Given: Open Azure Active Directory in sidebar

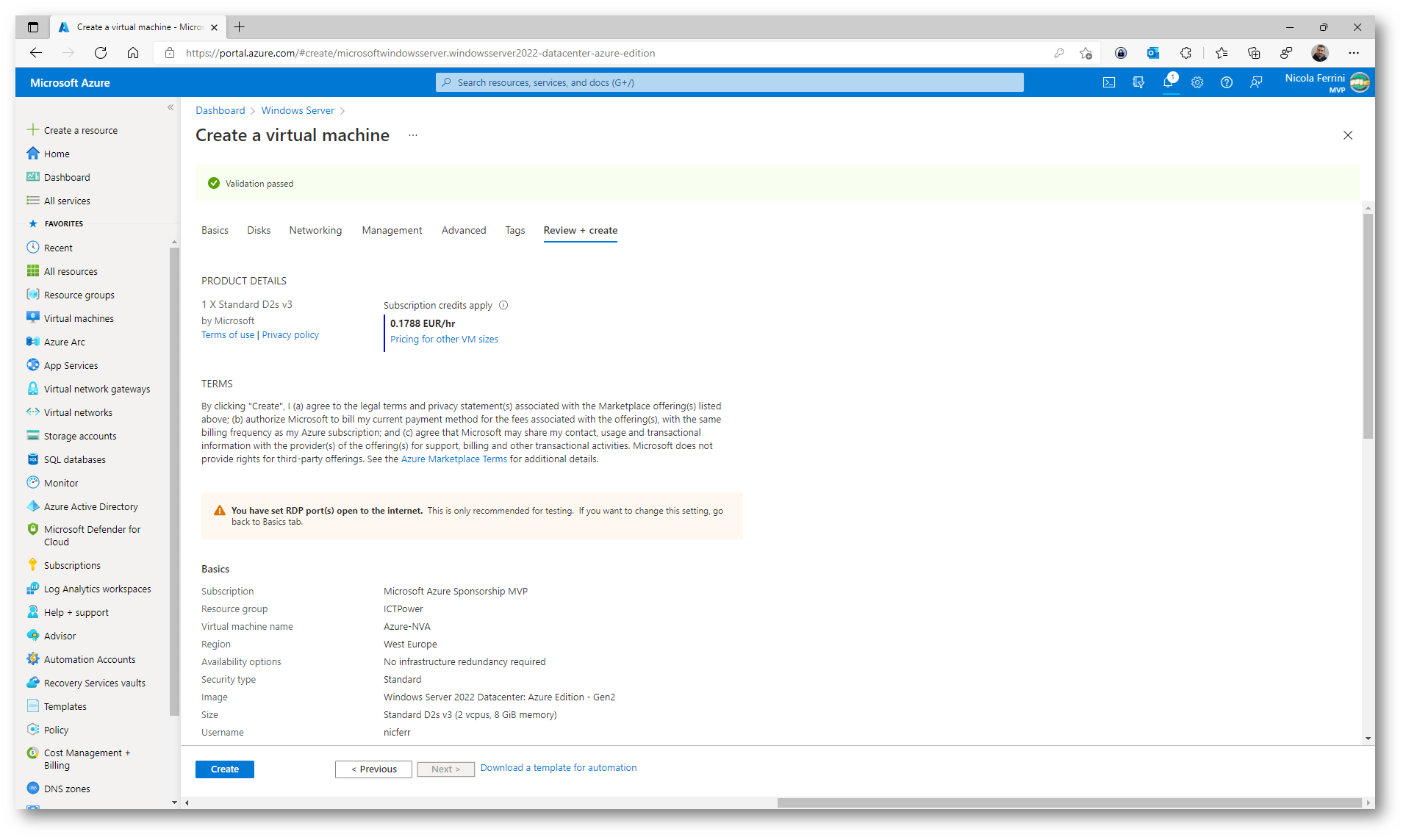Looking at the screenshot, I should tap(91, 506).
